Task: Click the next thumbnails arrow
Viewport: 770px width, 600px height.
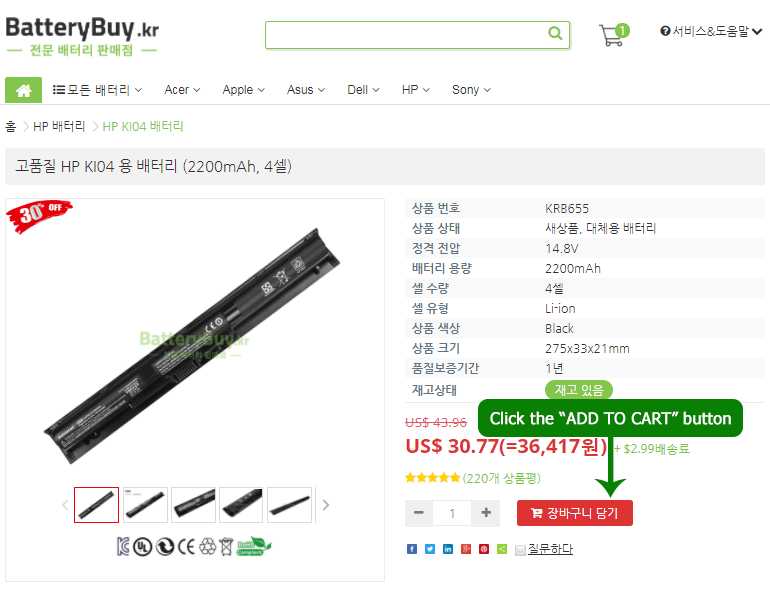Action: tap(326, 505)
